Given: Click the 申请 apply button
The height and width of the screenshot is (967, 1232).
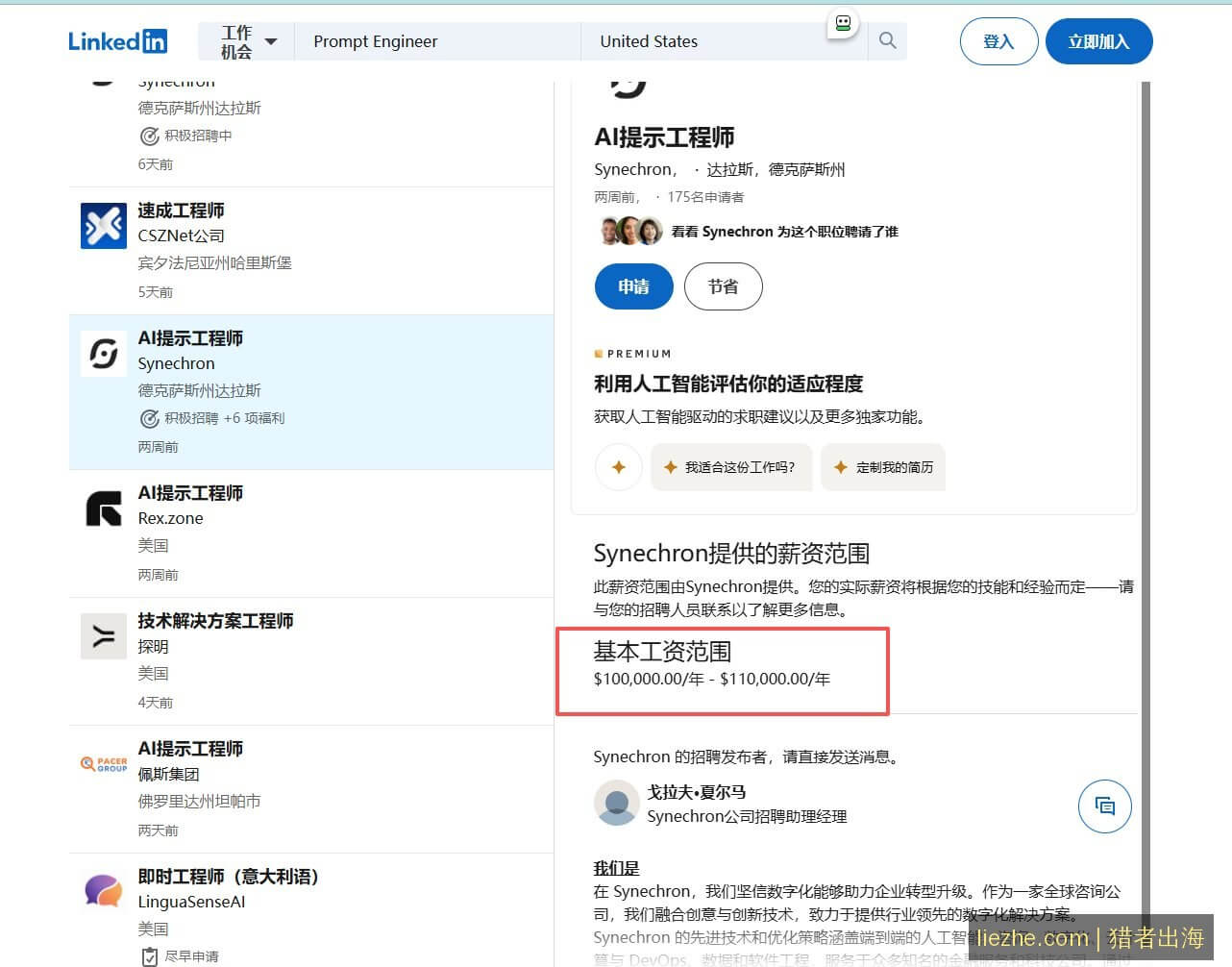Looking at the screenshot, I should (x=633, y=286).
